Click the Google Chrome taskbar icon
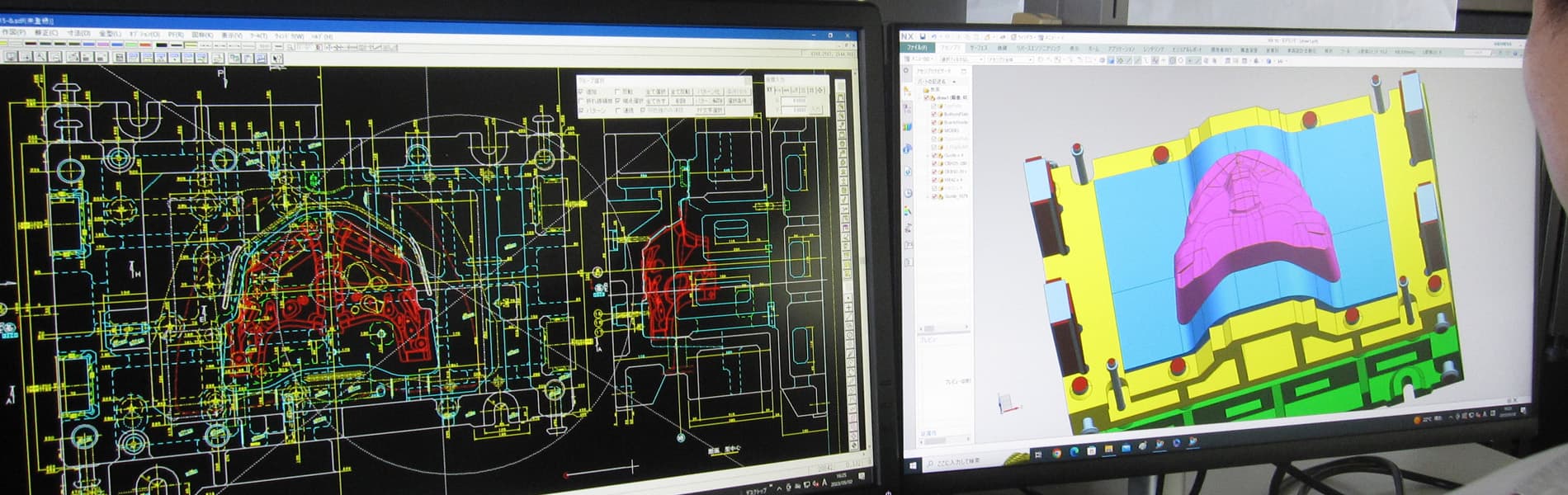Image resolution: width=1568 pixels, height=495 pixels. pyautogui.click(x=1056, y=453)
